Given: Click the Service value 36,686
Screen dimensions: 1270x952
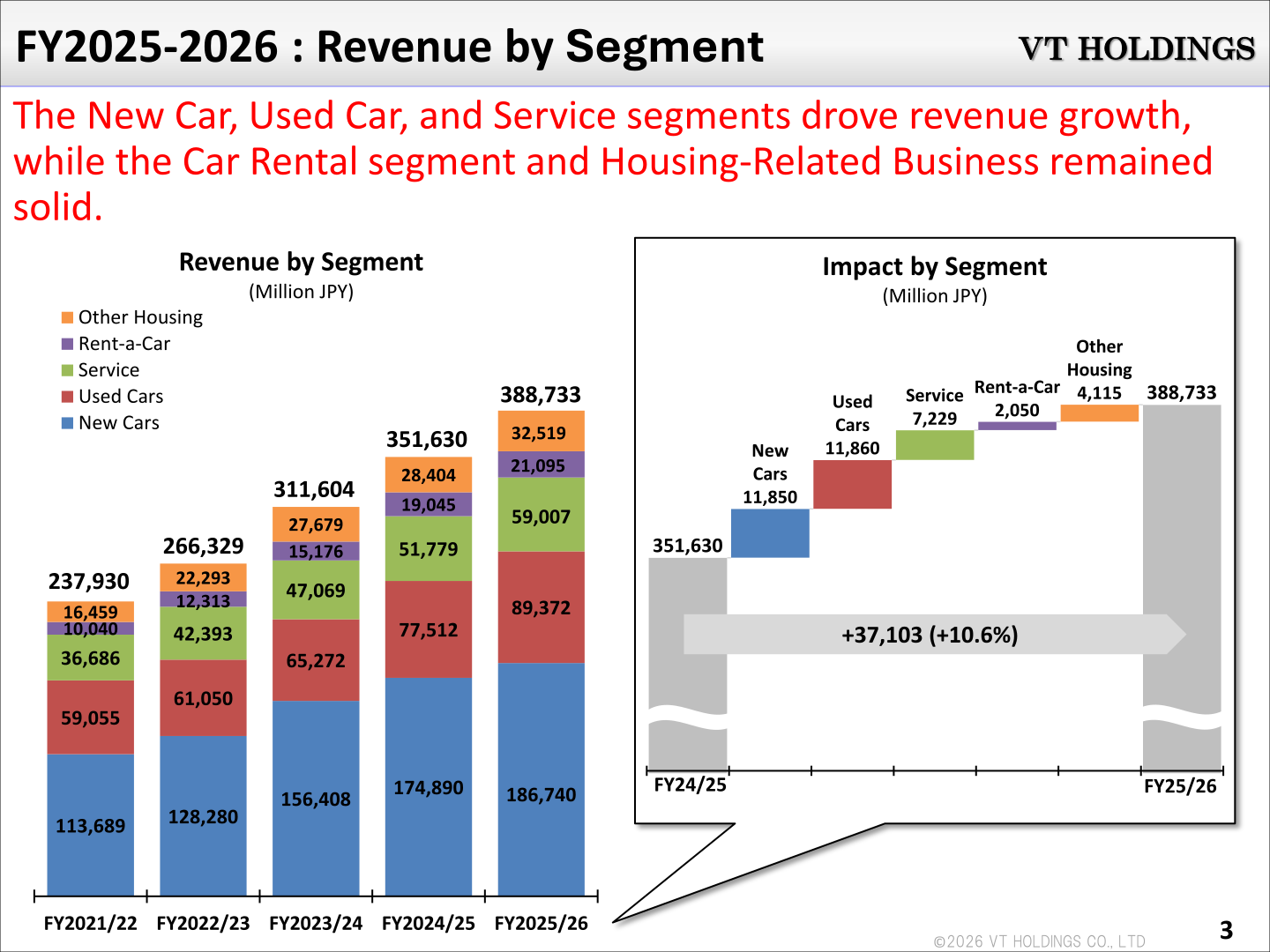Looking at the screenshot, I should click(91, 658).
